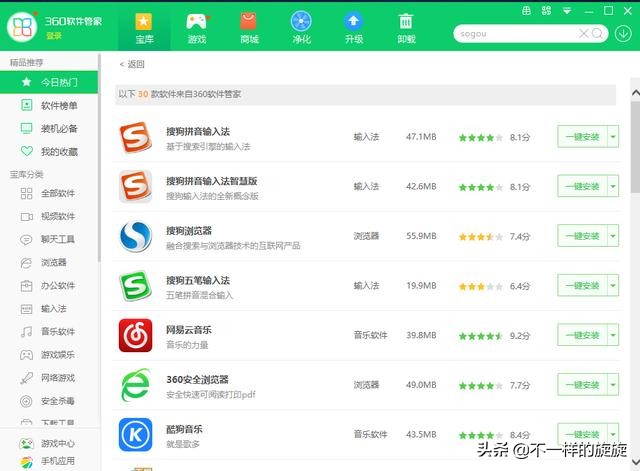Select 聊天工具 category
Image resolution: width=640 pixels, height=471 pixels.
coord(49,239)
